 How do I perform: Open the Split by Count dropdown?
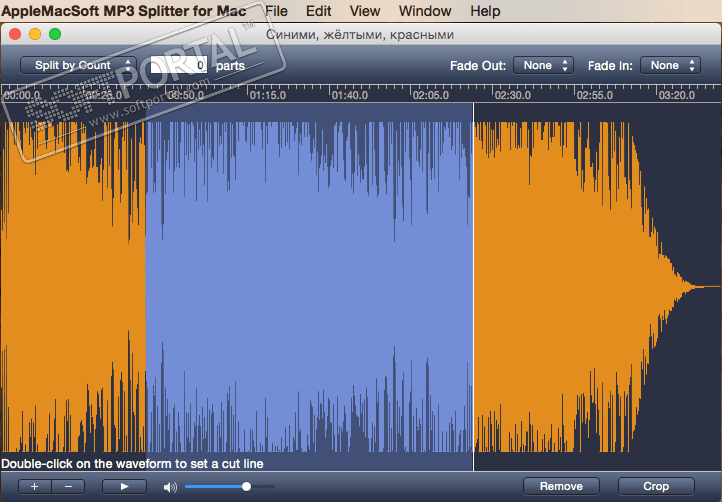[78, 65]
